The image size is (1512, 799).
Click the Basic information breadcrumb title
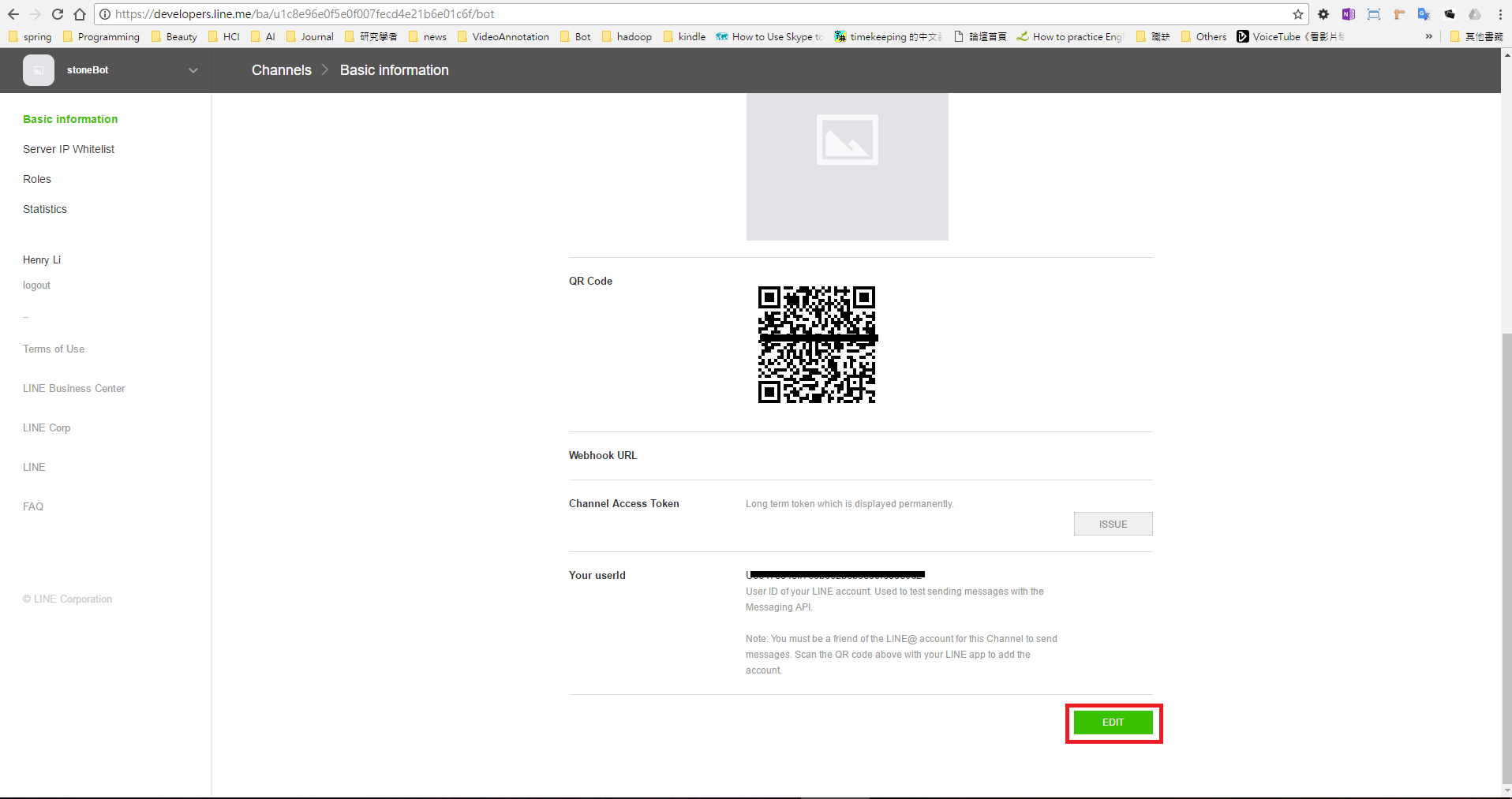pos(395,70)
